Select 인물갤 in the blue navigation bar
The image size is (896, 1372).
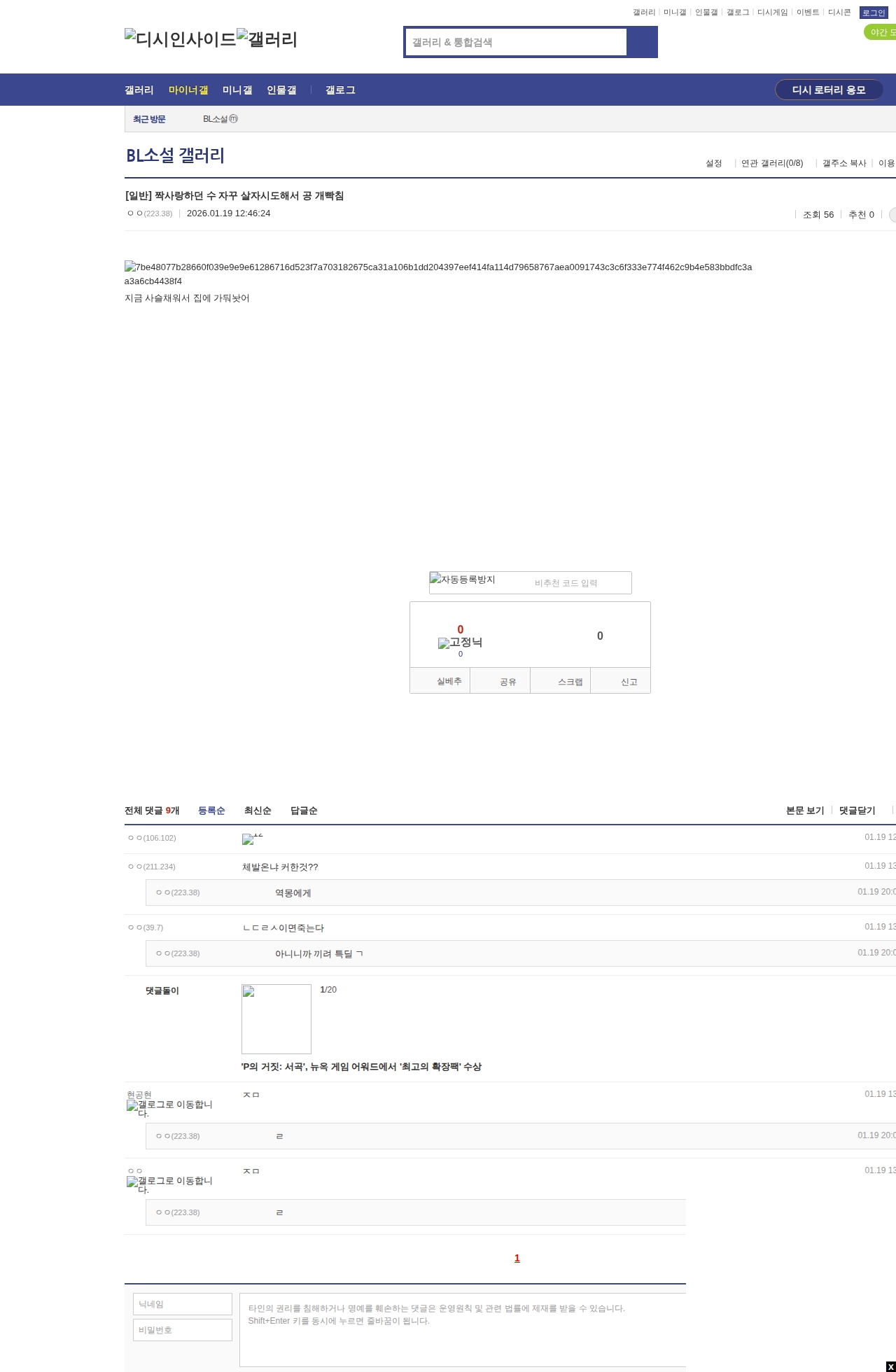pos(281,90)
